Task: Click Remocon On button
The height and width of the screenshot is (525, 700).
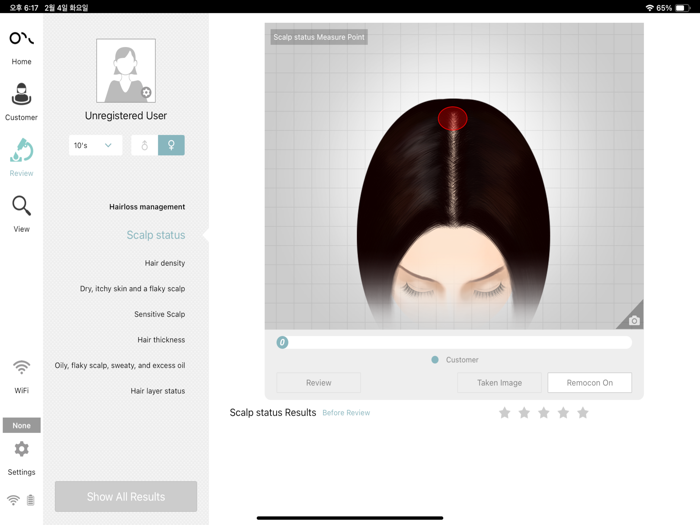Action: click(590, 383)
